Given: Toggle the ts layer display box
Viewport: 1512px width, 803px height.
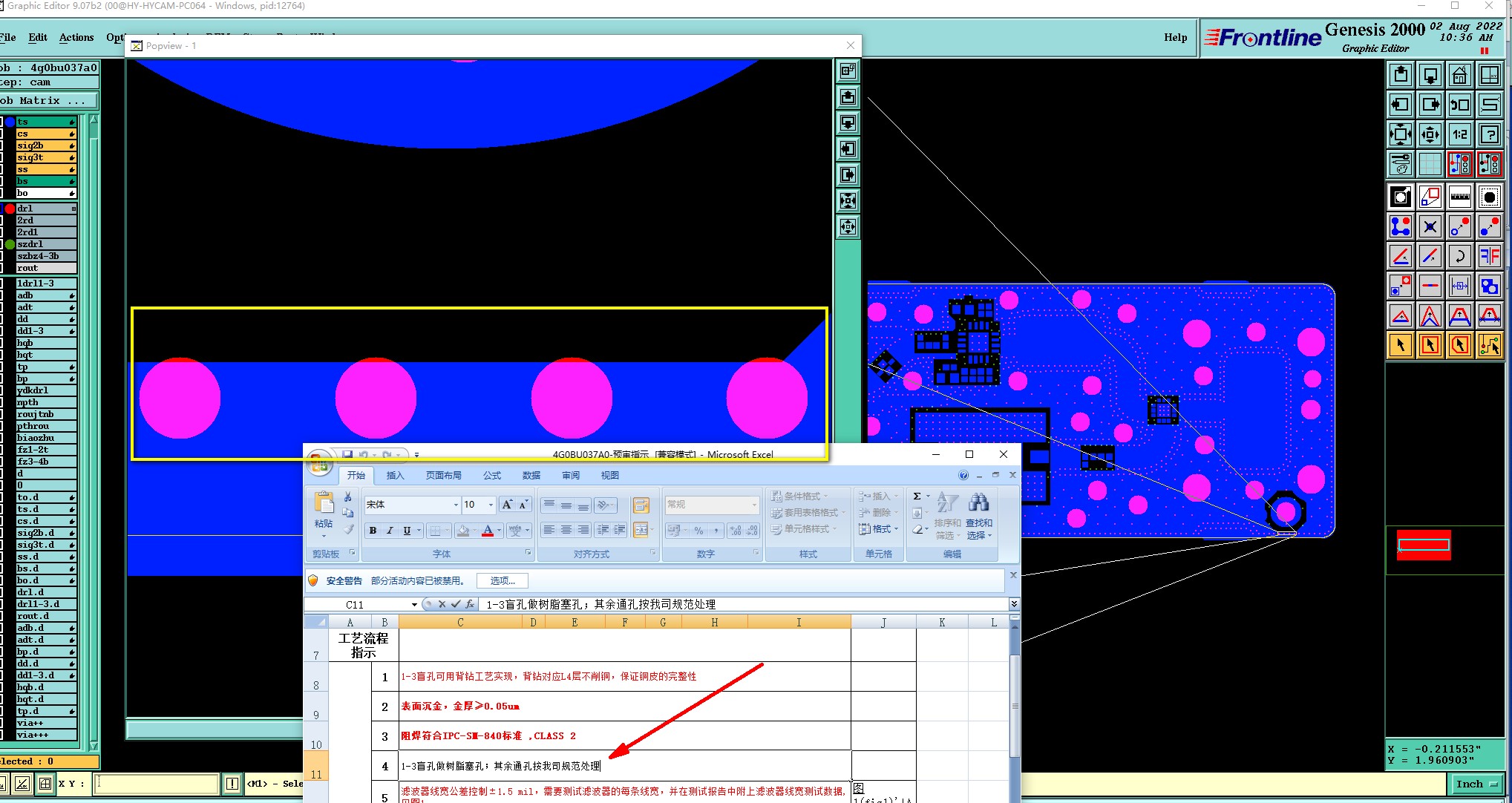Looking at the screenshot, I should point(10,122).
